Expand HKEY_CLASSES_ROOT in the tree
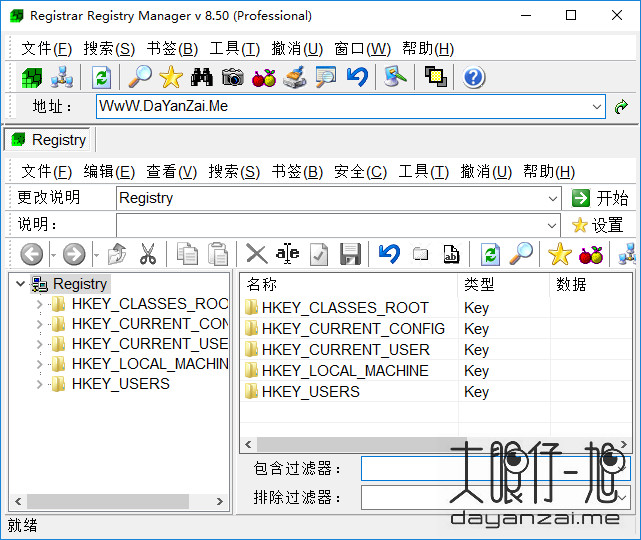This screenshot has width=641, height=540. (x=40, y=304)
